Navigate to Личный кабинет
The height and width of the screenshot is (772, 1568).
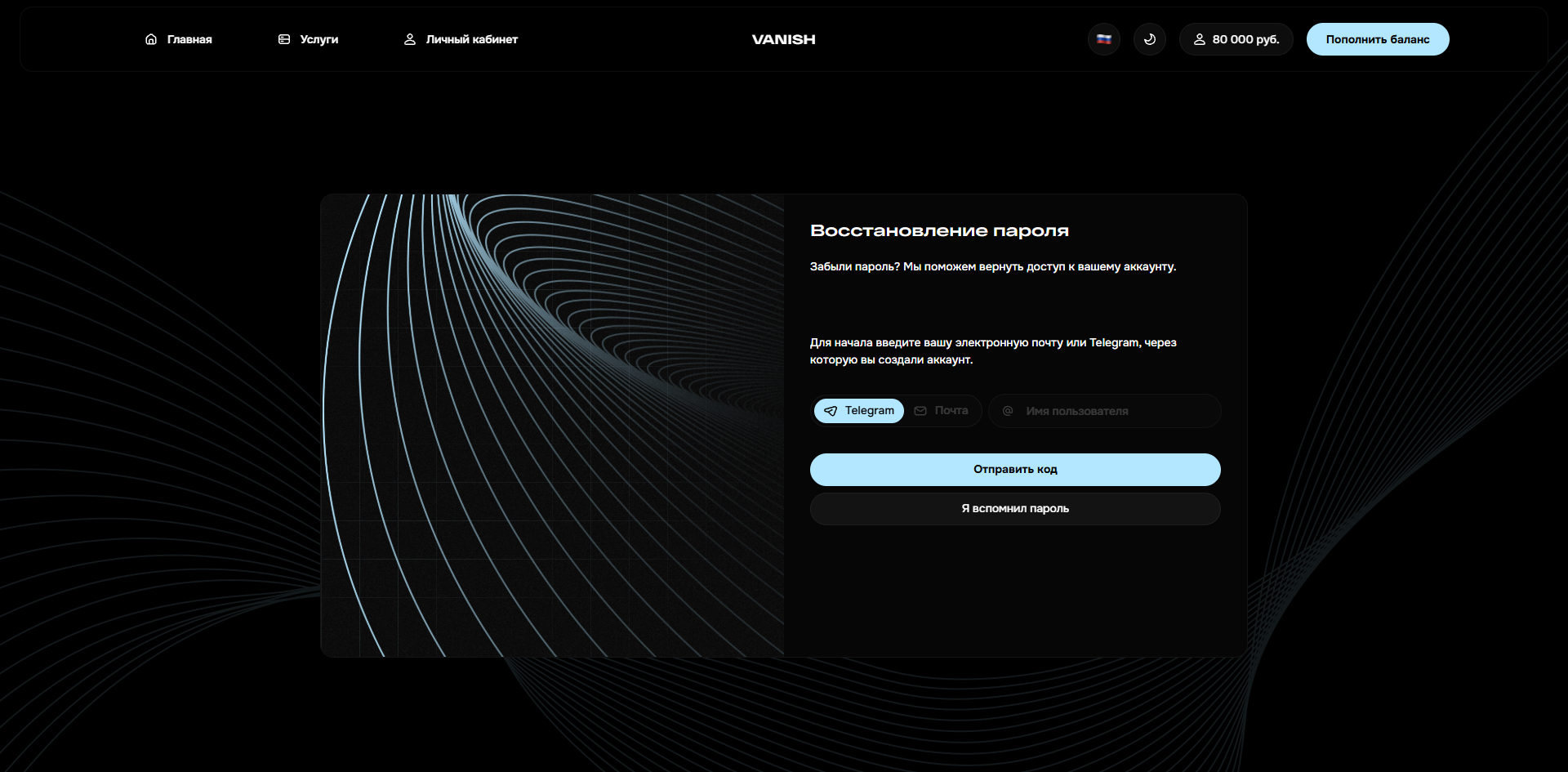(471, 39)
